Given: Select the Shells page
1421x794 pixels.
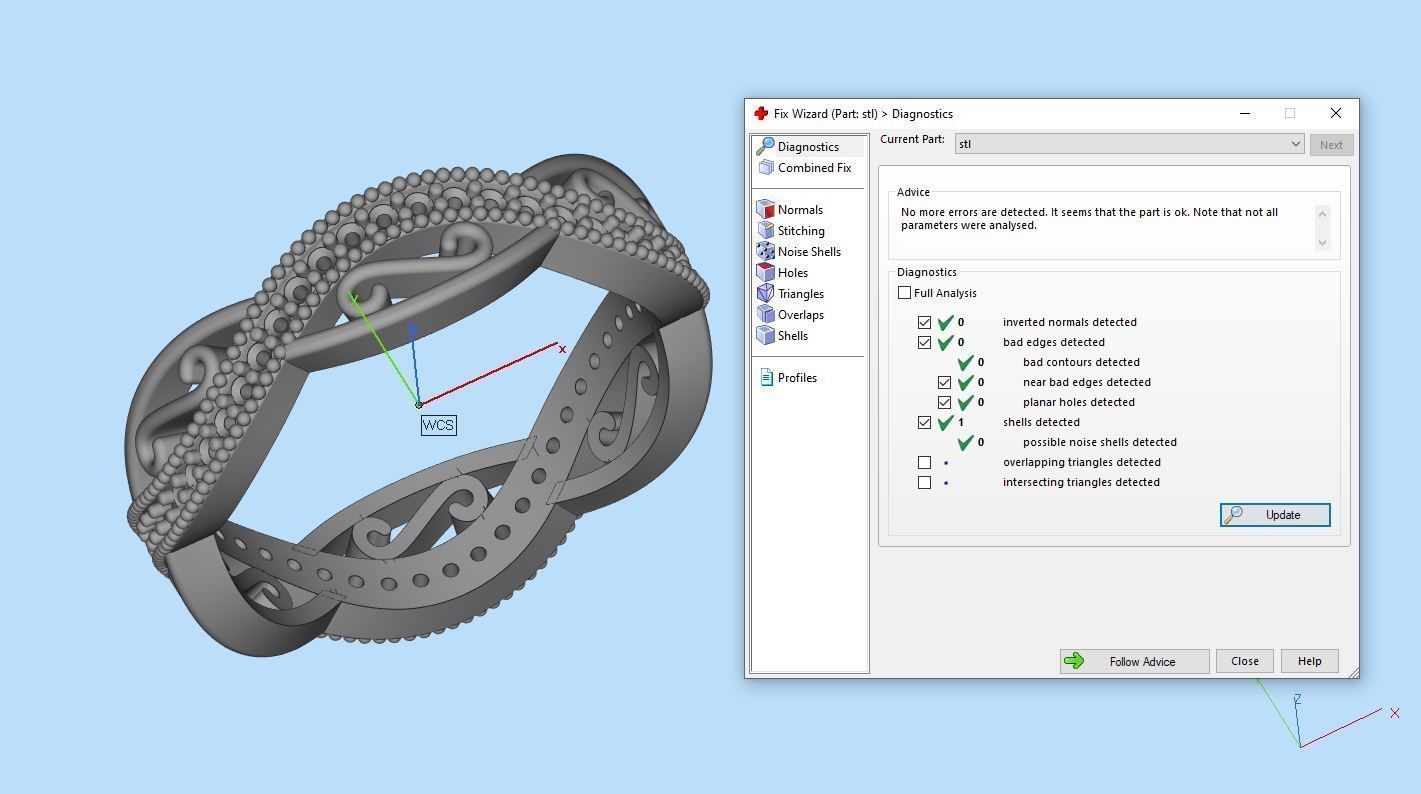Looking at the screenshot, I should pos(793,336).
